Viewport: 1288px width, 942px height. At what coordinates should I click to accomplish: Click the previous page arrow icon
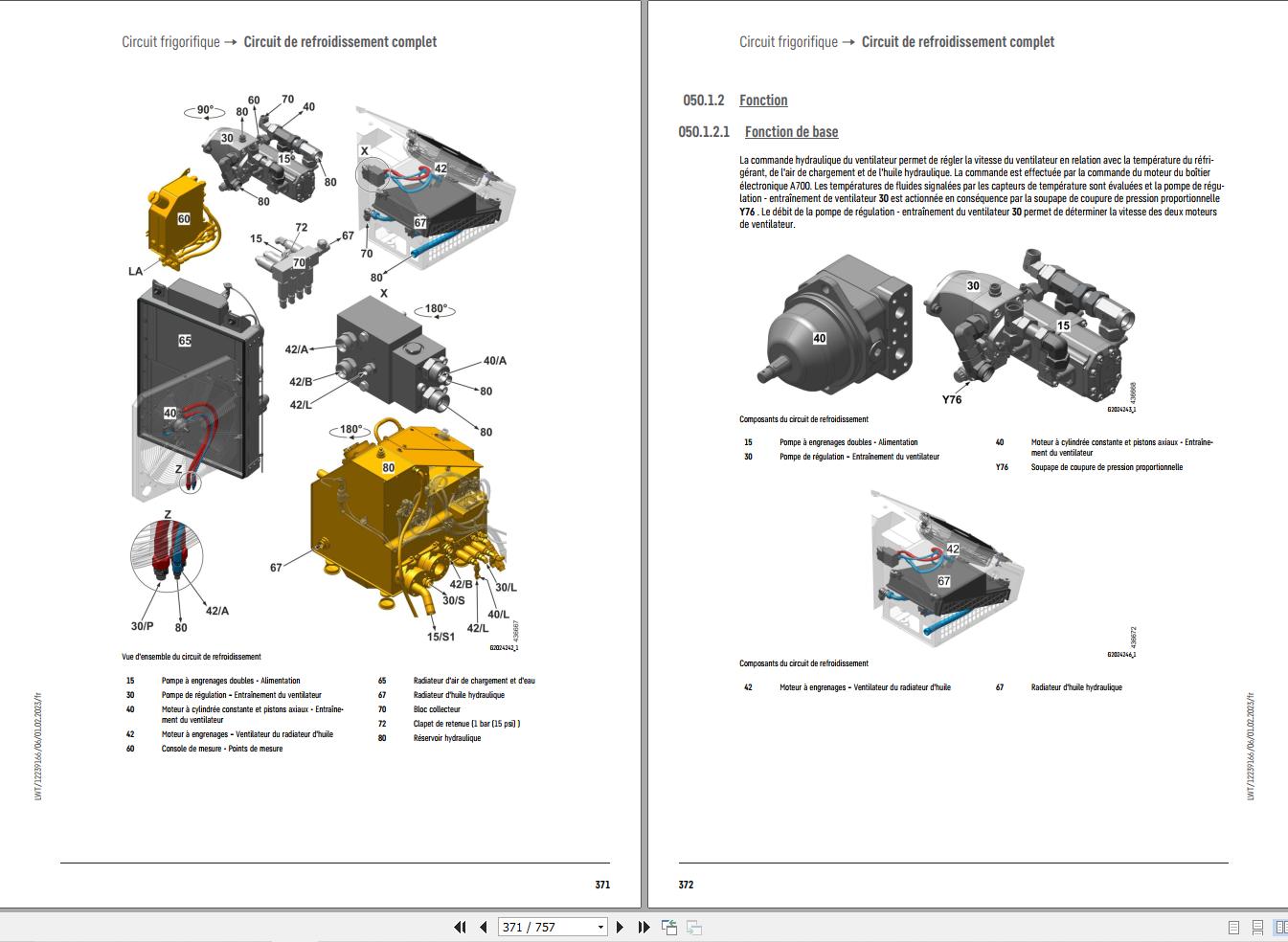[482, 927]
